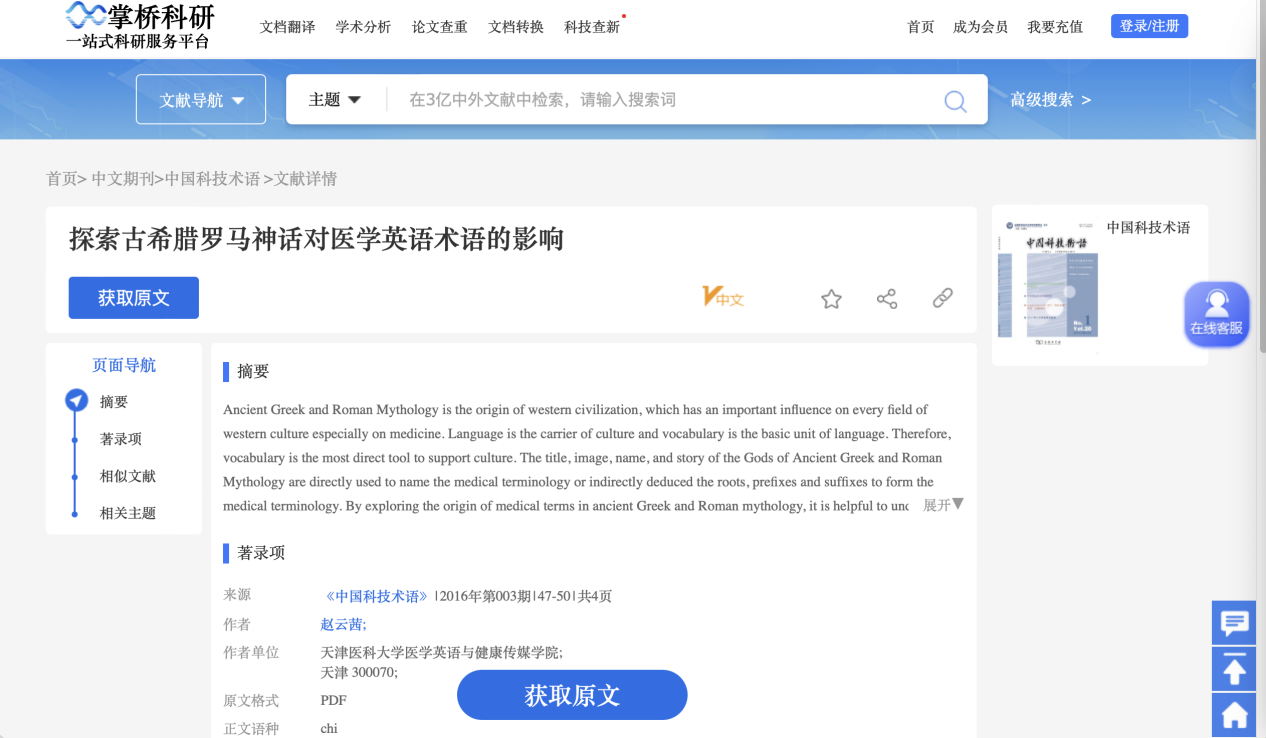
Task: Click the 文献详情 breadcrumb text
Action: [x=306, y=179]
